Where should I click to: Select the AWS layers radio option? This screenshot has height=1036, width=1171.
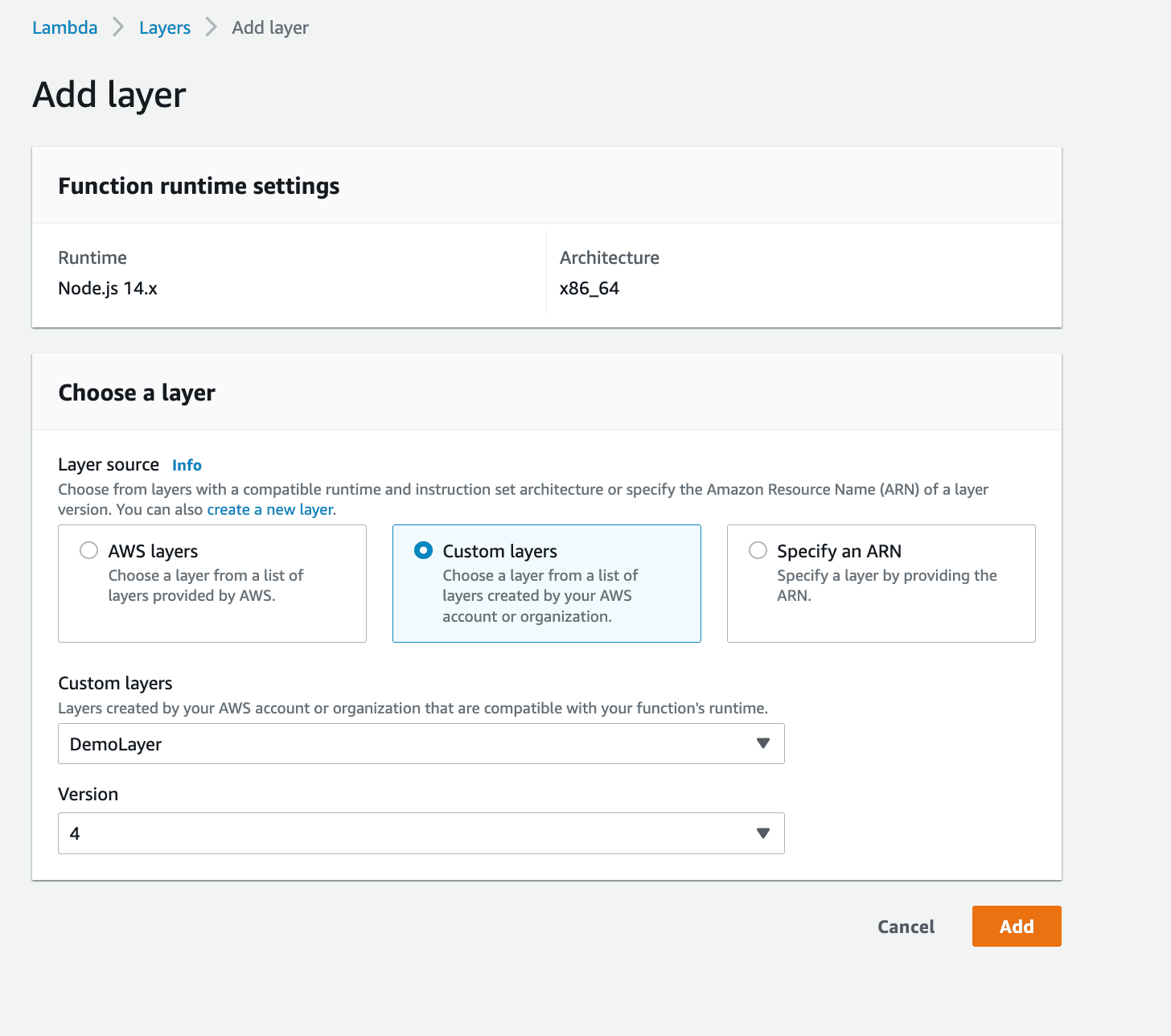click(x=88, y=550)
